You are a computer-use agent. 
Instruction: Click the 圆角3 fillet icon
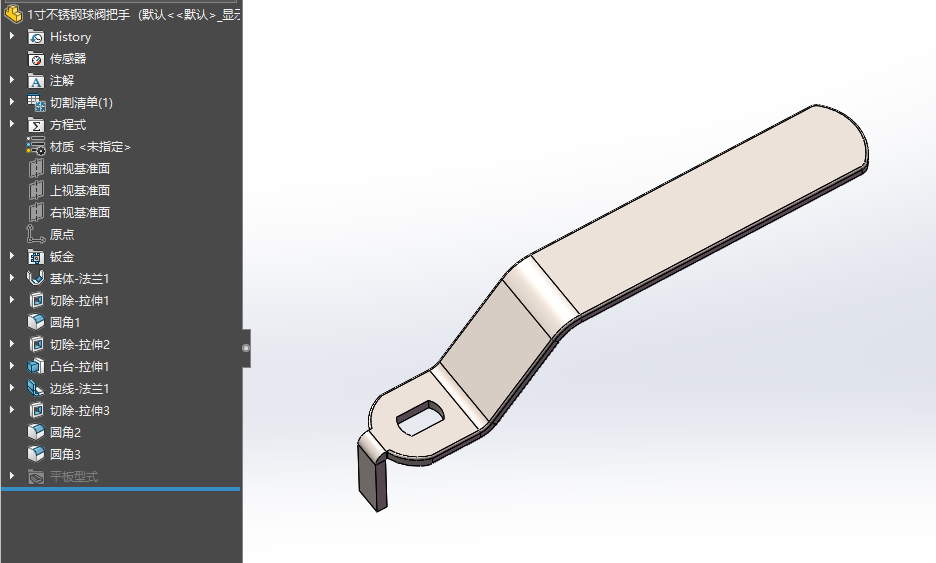pyautogui.click(x=36, y=454)
